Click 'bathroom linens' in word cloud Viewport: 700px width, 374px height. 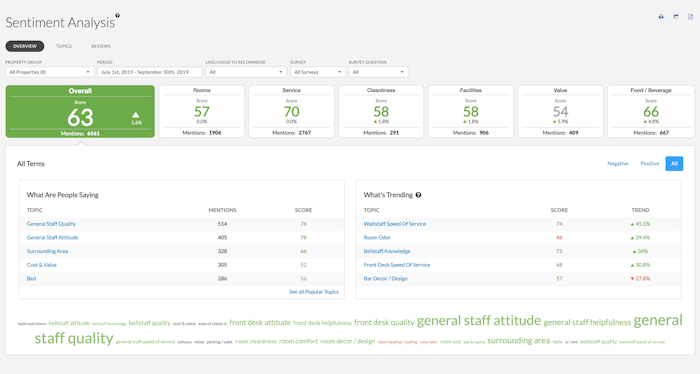(32, 324)
